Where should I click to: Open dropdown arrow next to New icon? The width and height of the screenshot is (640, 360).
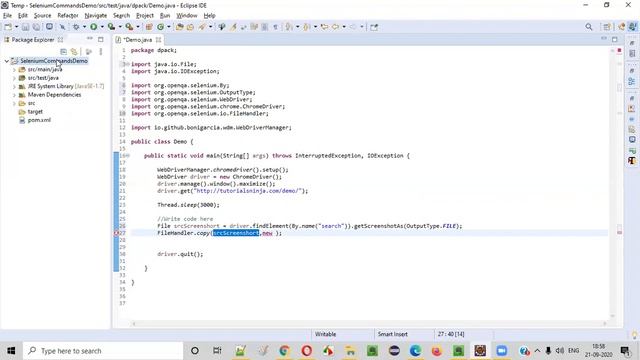16,27
